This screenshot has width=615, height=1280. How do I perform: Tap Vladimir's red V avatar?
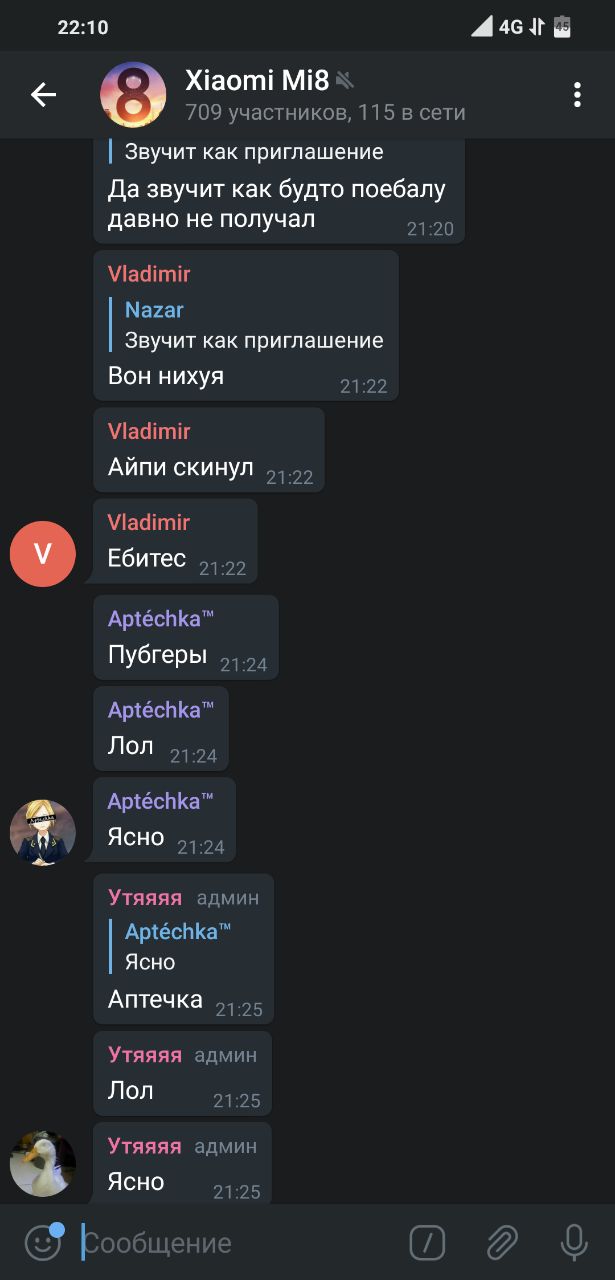[43, 553]
